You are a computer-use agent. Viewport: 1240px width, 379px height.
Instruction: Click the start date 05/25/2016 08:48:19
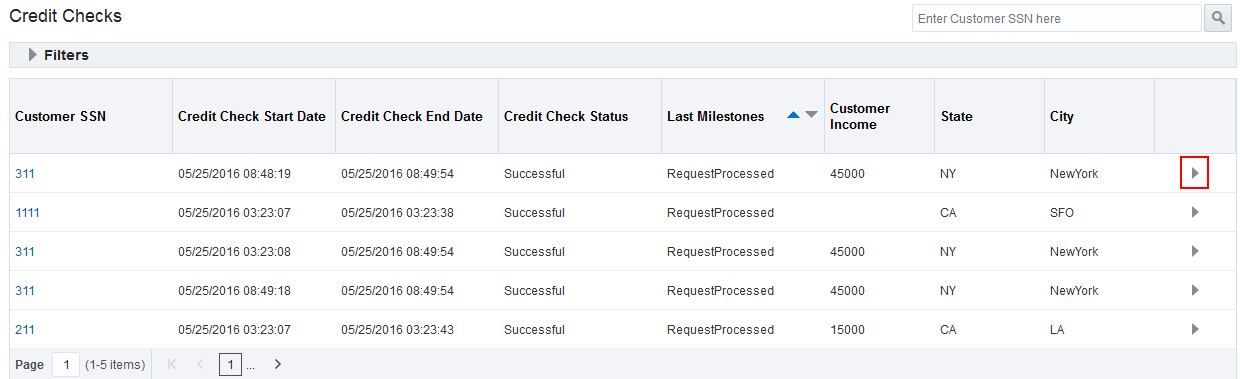[x=234, y=174]
